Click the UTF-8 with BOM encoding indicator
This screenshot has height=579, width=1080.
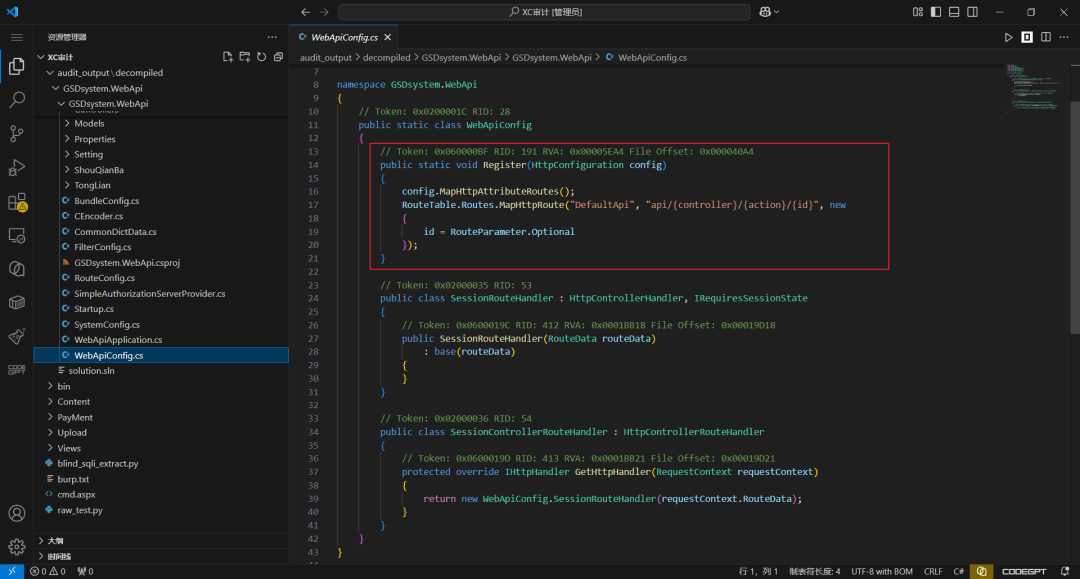point(882,571)
